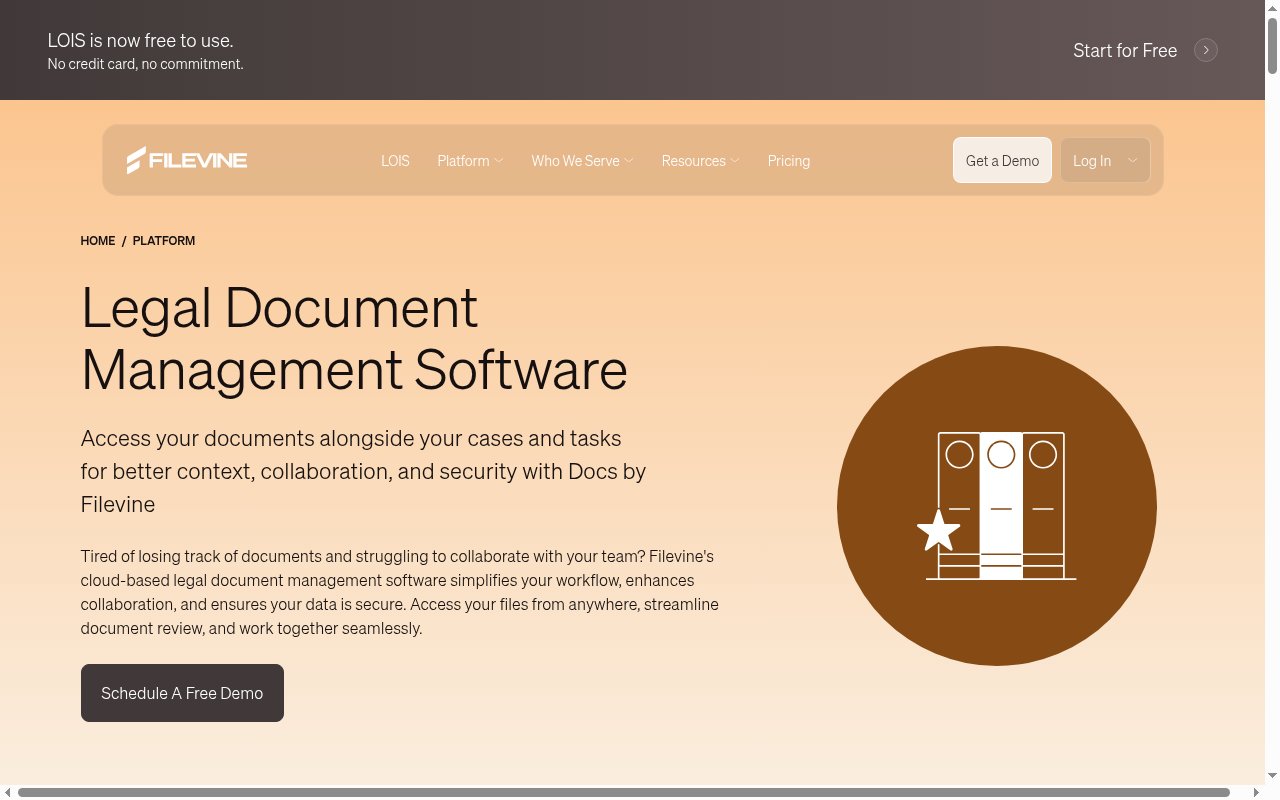Image resolution: width=1280 pixels, height=800 pixels.
Task: Click the 'LOIS is now free to use.' banner text
Action: coord(140,41)
